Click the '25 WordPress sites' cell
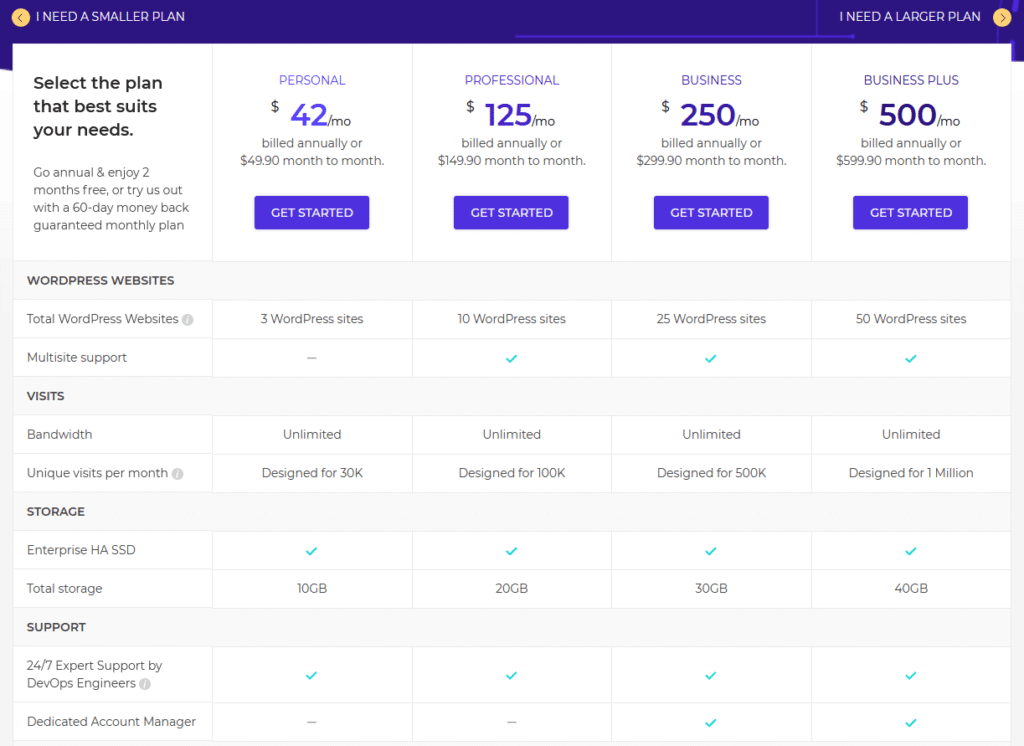The image size is (1024, 746). click(711, 319)
